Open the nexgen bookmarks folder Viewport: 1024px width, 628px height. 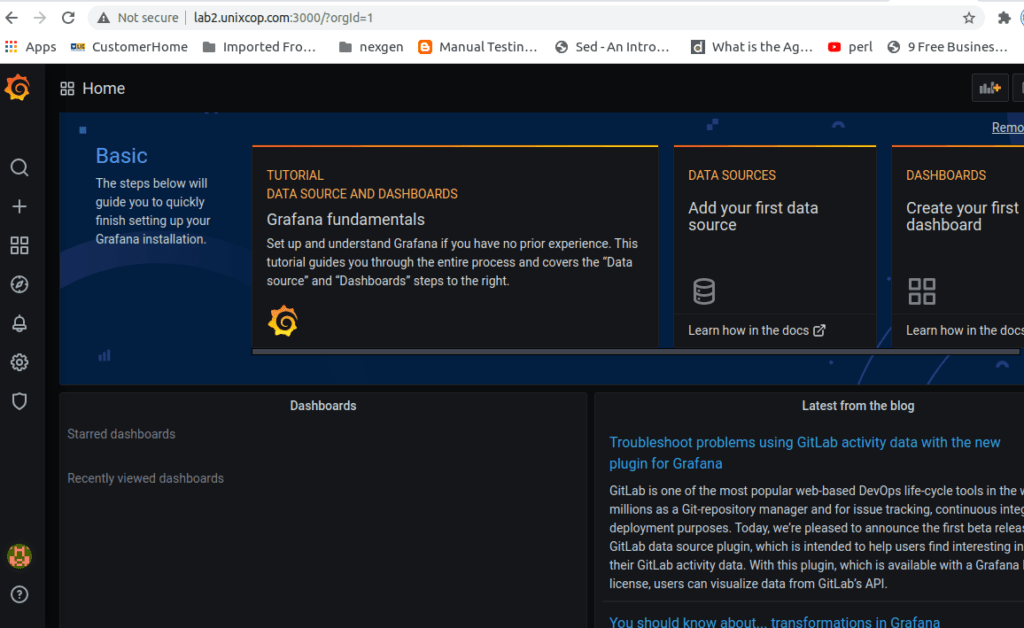point(371,47)
